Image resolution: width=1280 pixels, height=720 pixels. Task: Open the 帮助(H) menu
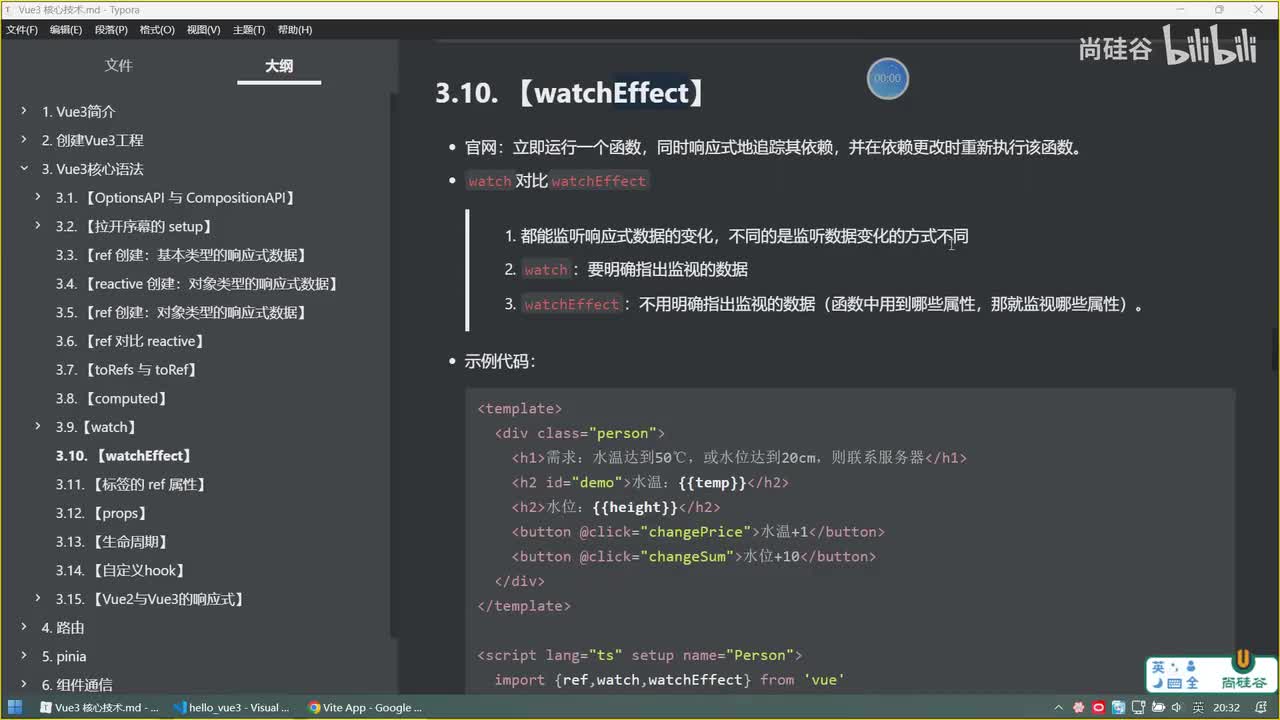tap(294, 30)
